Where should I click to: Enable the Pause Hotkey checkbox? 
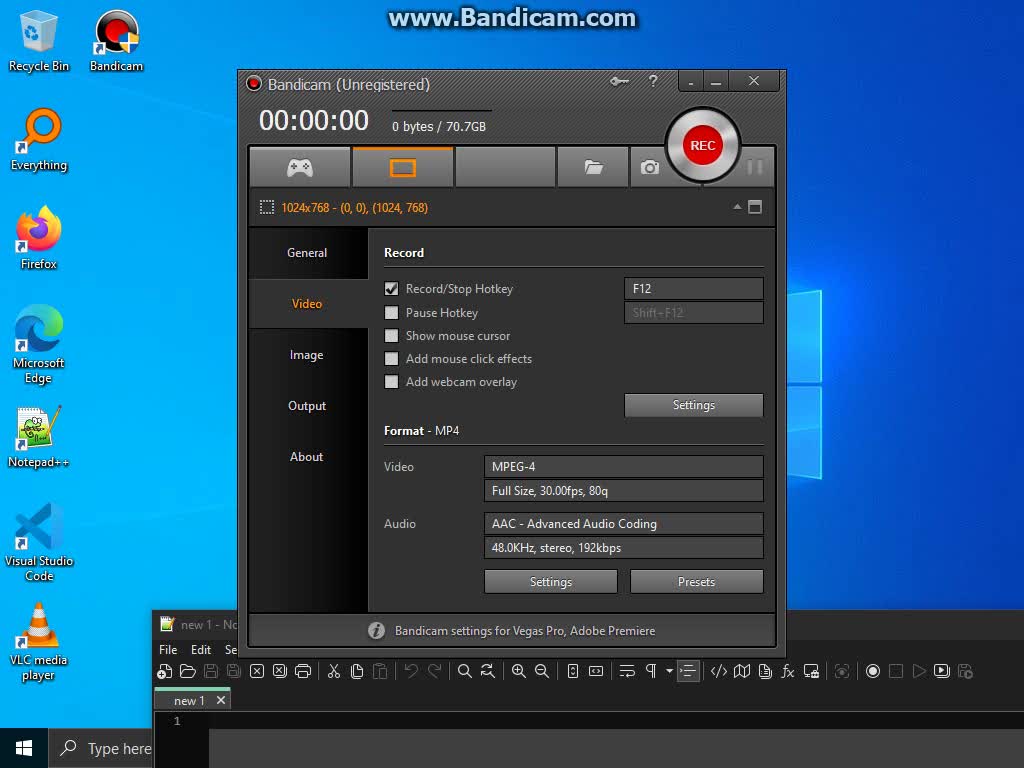tap(391, 313)
